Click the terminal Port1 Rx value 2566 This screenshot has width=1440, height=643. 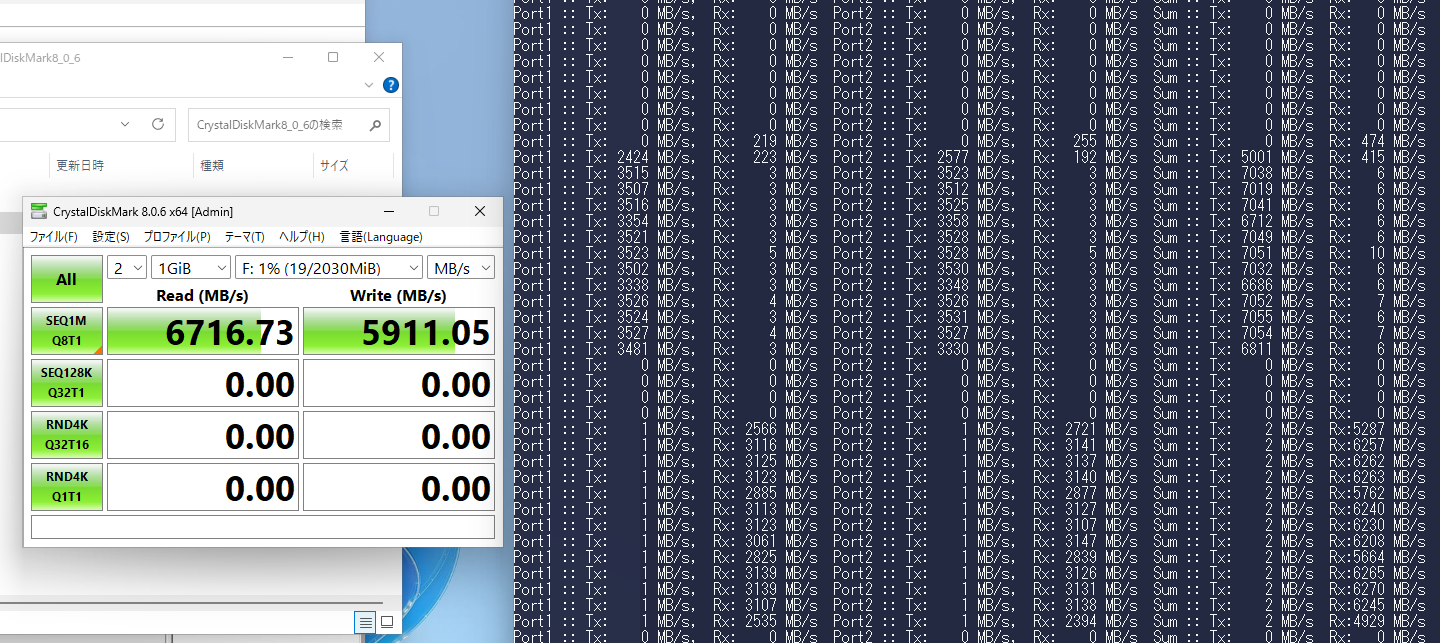[762, 429]
